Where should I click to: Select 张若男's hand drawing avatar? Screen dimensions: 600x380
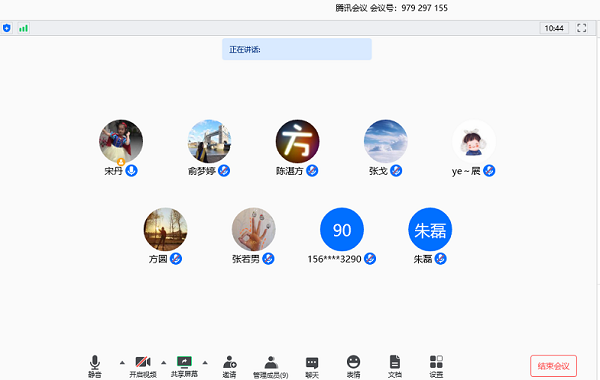253,229
